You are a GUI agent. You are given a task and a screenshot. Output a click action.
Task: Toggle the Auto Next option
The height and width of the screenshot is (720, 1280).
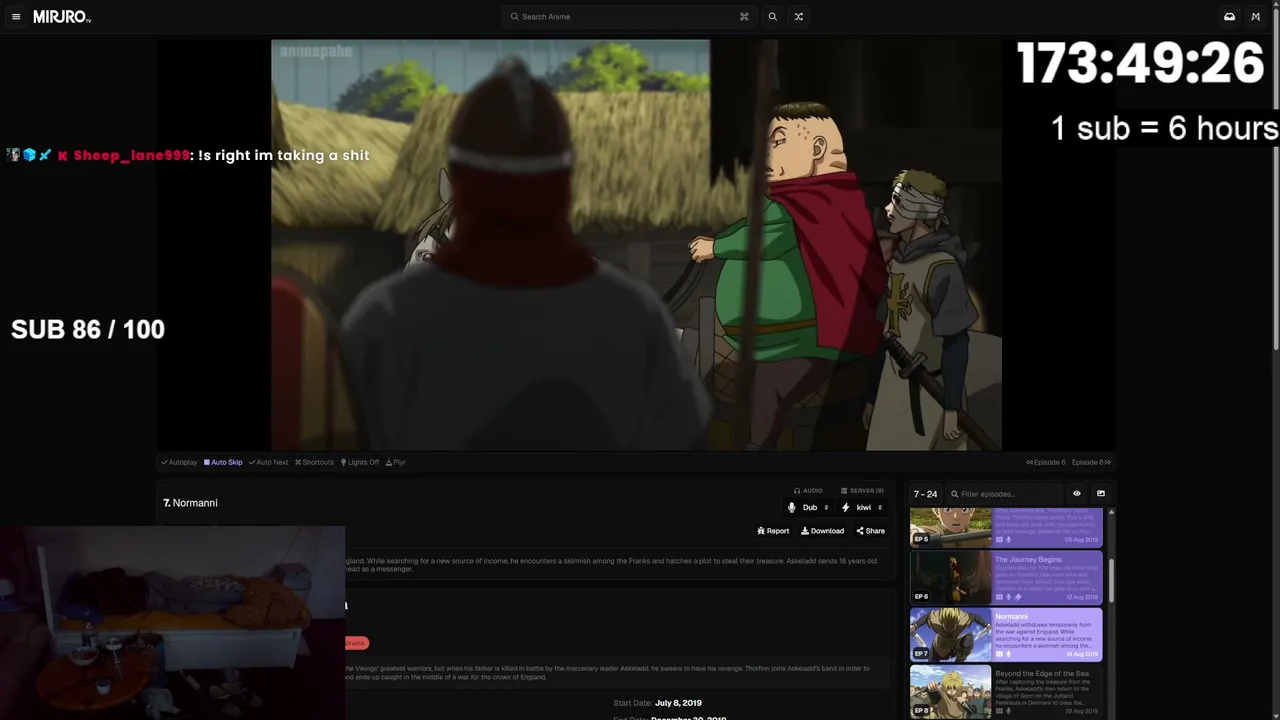(268, 462)
